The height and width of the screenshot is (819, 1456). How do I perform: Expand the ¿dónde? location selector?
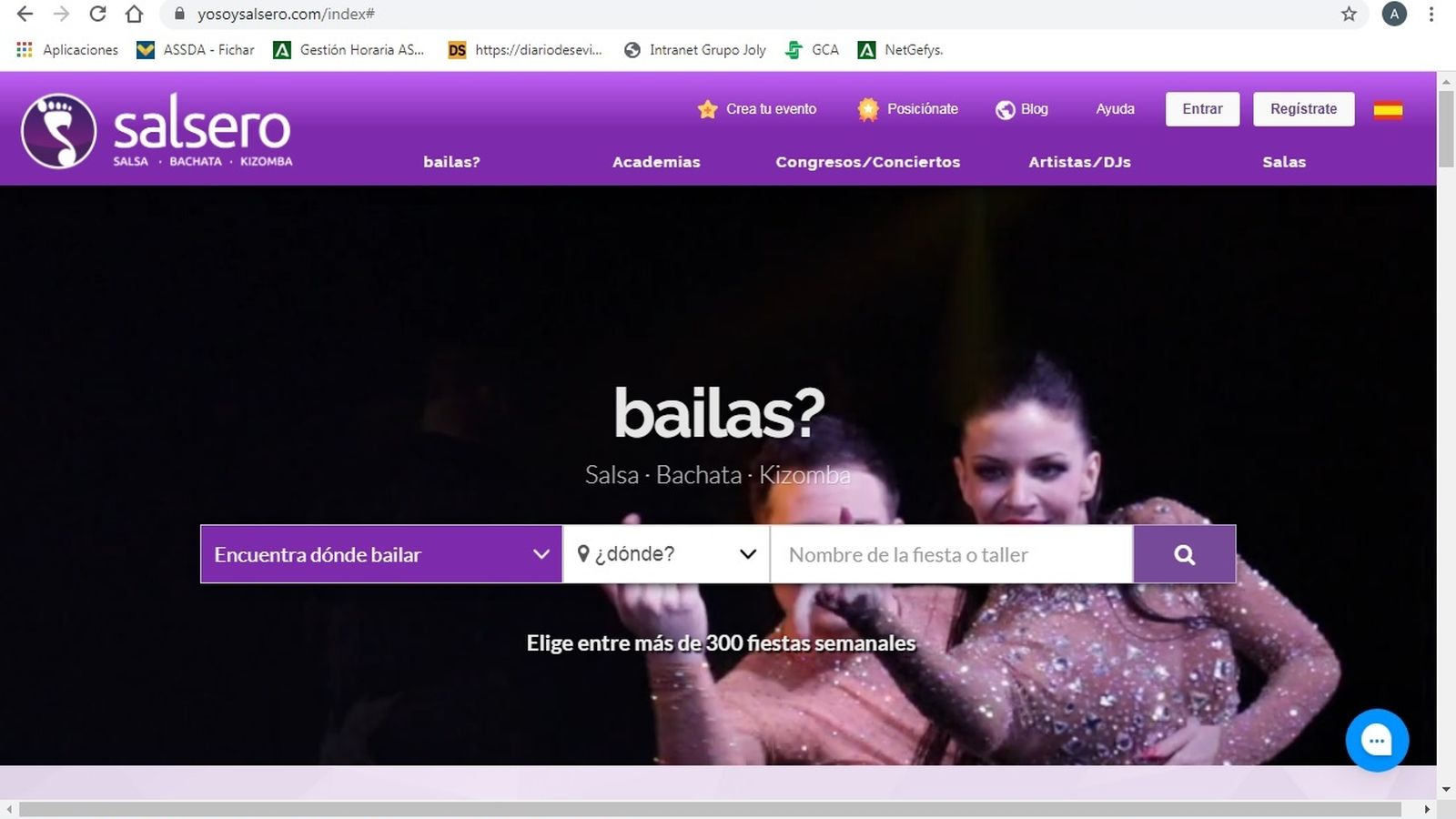point(665,553)
